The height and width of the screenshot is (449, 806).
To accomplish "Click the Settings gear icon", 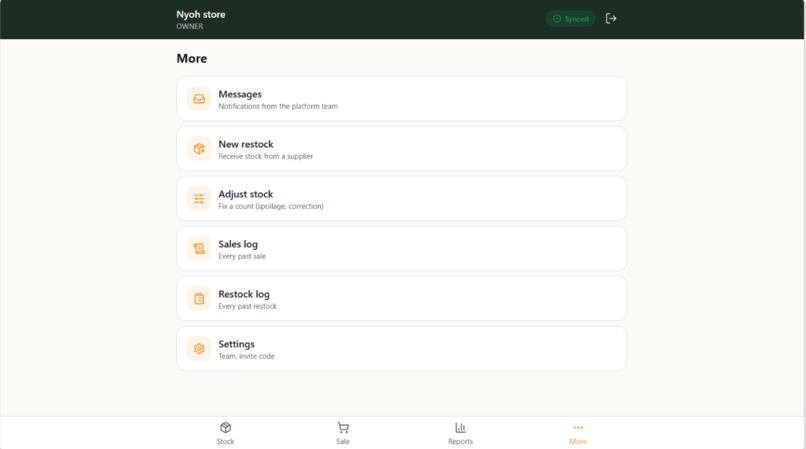I will pos(199,348).
